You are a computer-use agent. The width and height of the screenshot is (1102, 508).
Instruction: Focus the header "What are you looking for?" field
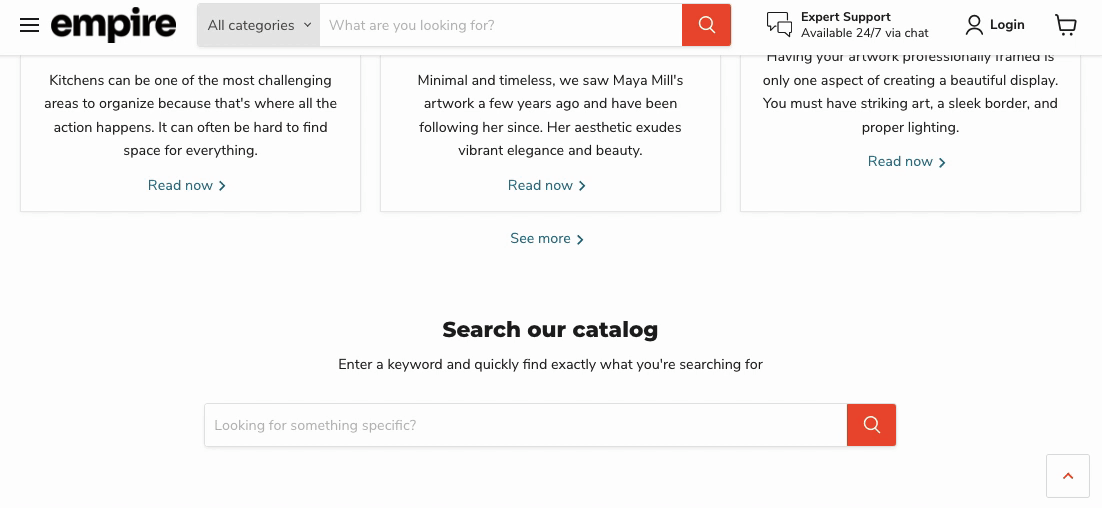[x=500, y=25]
